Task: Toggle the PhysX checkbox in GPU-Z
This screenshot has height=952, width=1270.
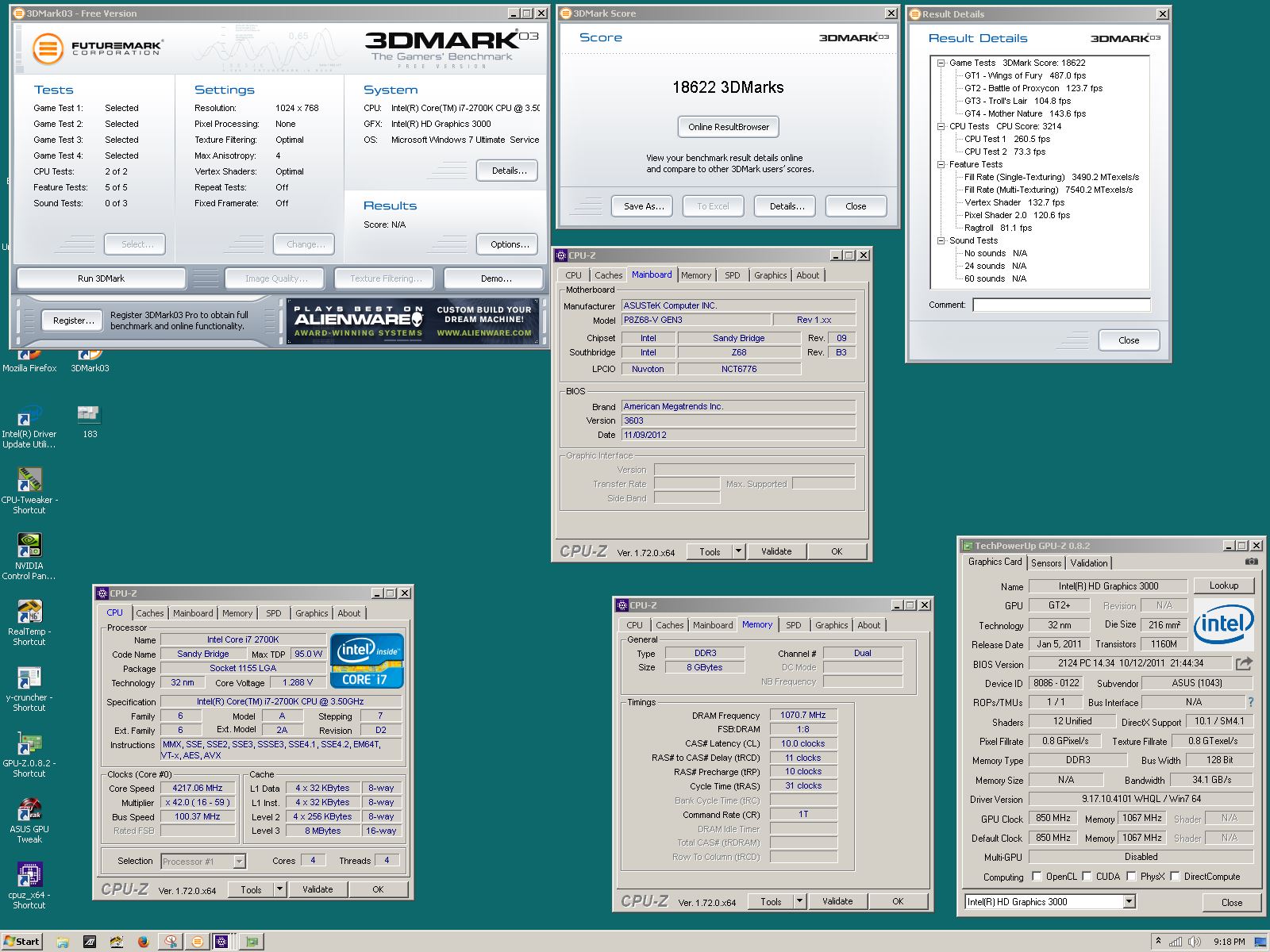Action: [1131, 877]
